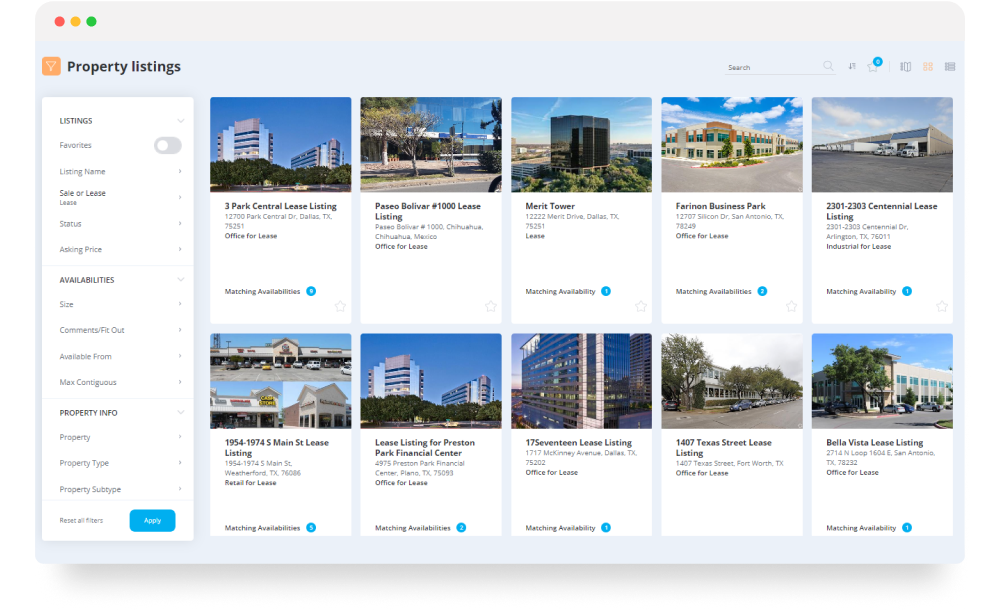Image resolution: width=1000 pixels, height=611 pixels.
Task: Favorite the Merit Tower listing star
Action: coord(641,306)
